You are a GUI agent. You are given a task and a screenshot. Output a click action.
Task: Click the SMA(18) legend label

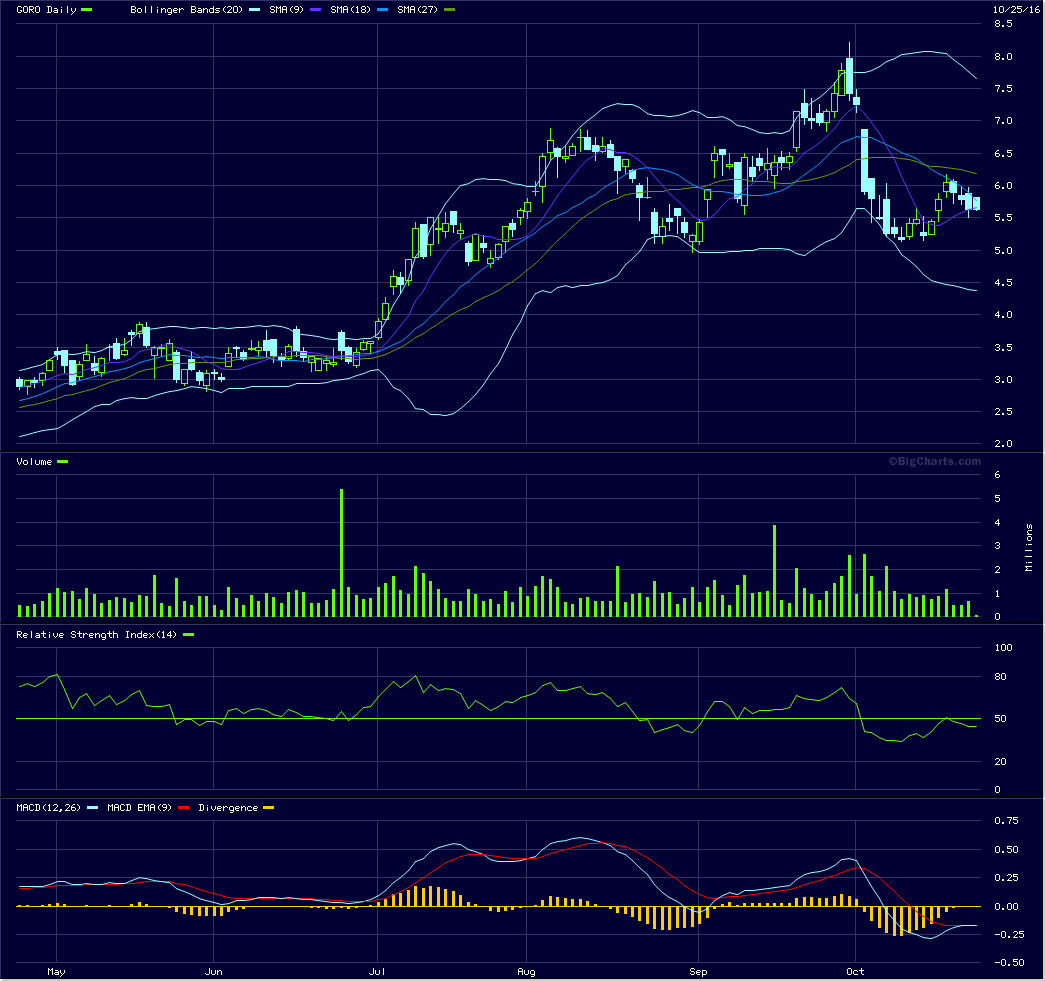click(x=350, y=9)
